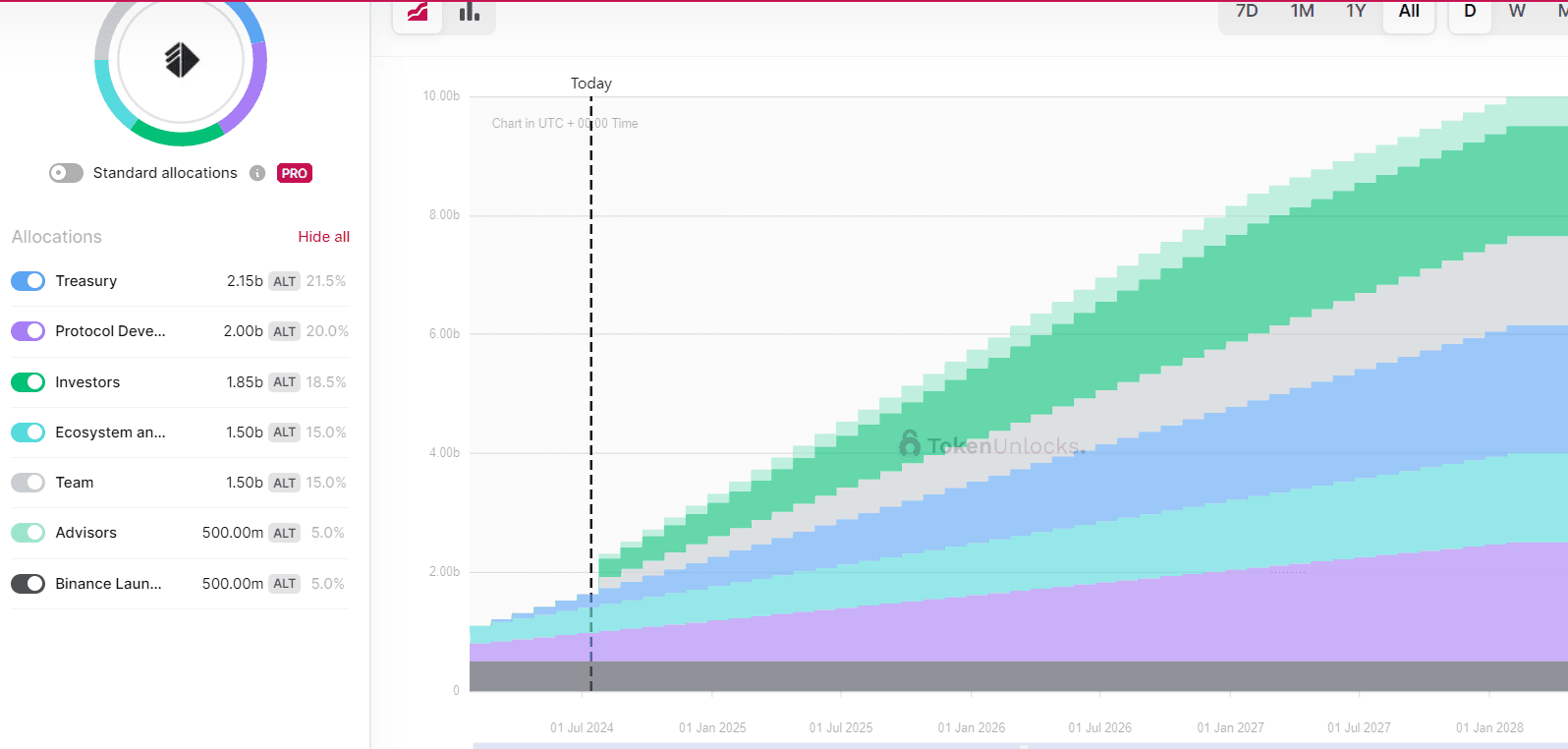
Task: Toggle the Treasury allocation off
Action: pyautogui.click(x=28, y=281)
